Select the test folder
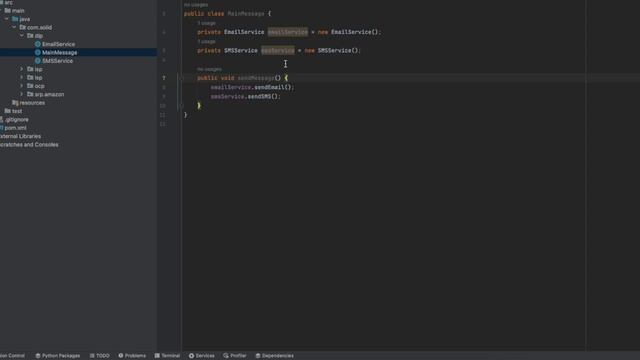 click(13, 111)
